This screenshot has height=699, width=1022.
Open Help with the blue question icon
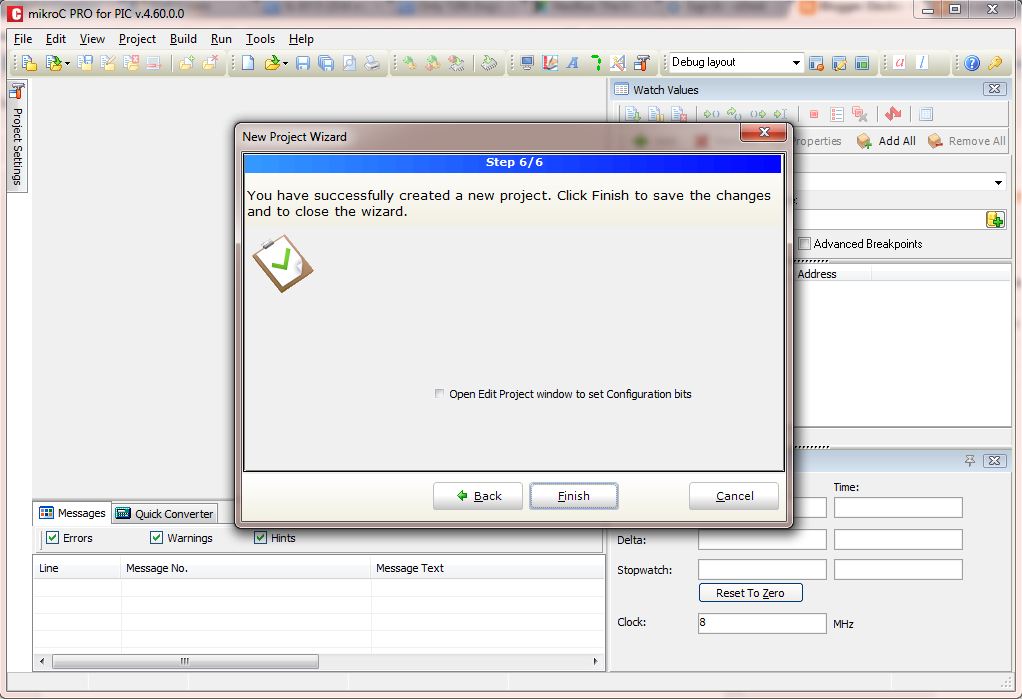[971, 63]
